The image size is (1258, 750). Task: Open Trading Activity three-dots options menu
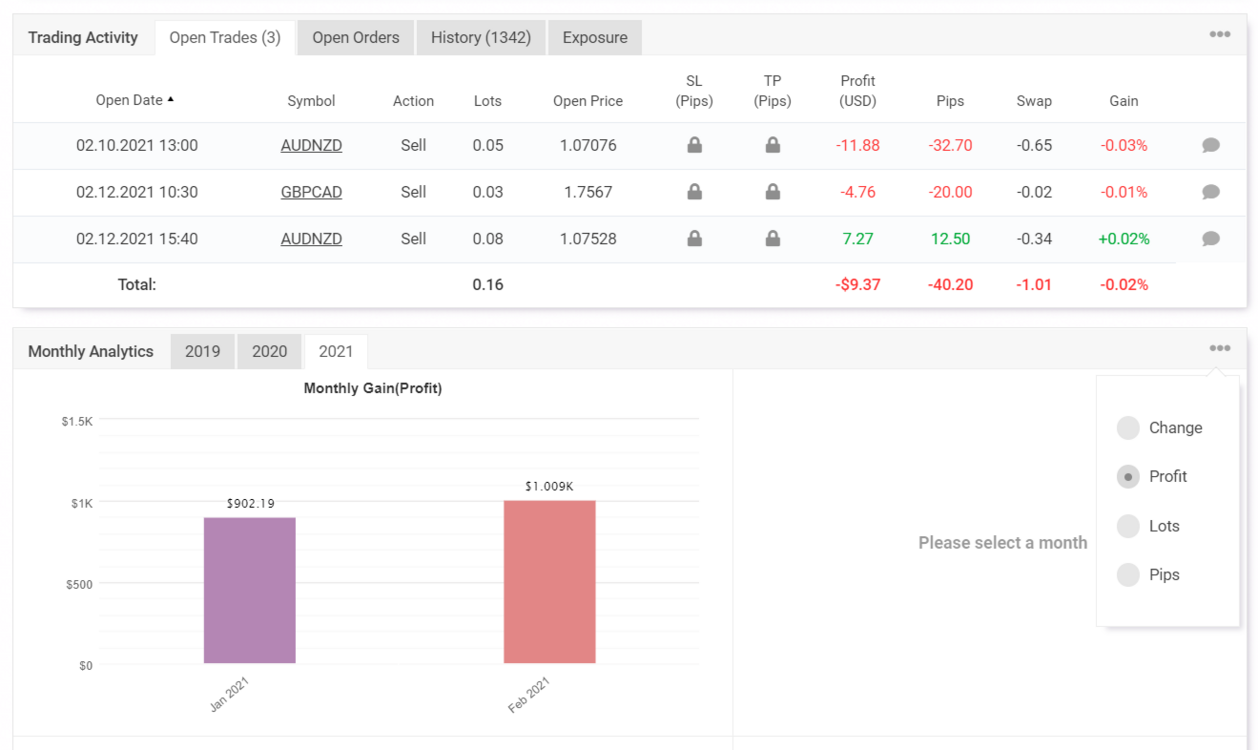[x=1219, y=34]
